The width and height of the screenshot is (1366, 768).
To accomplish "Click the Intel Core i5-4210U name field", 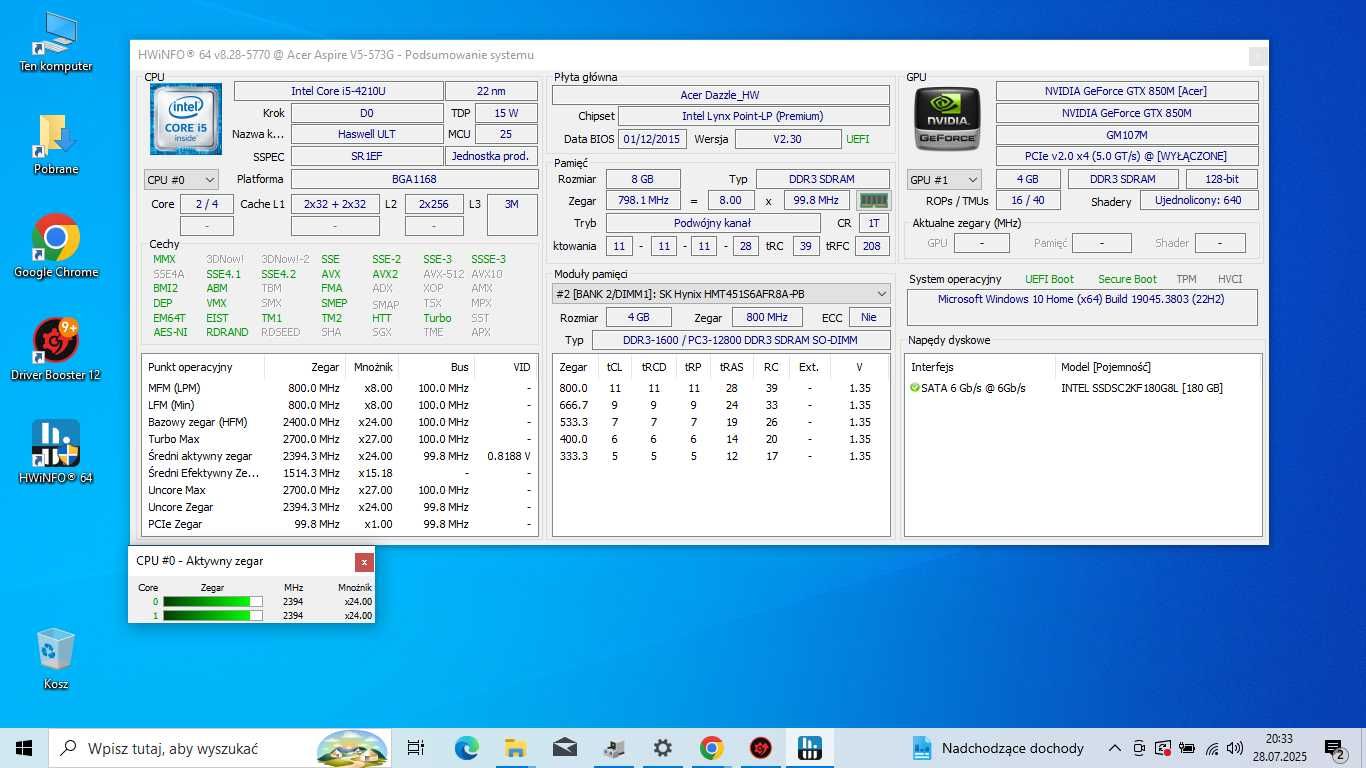I will 338,91.
